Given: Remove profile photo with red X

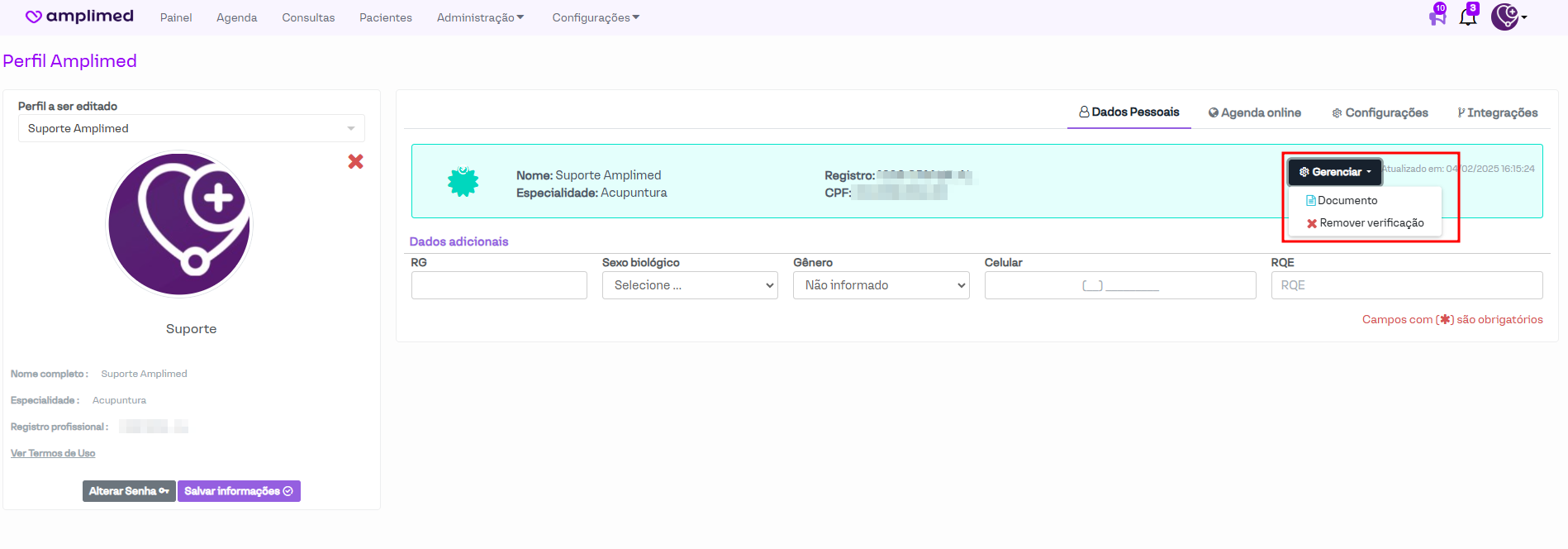Looking at the screenshot, I should [x=355, y=162].
